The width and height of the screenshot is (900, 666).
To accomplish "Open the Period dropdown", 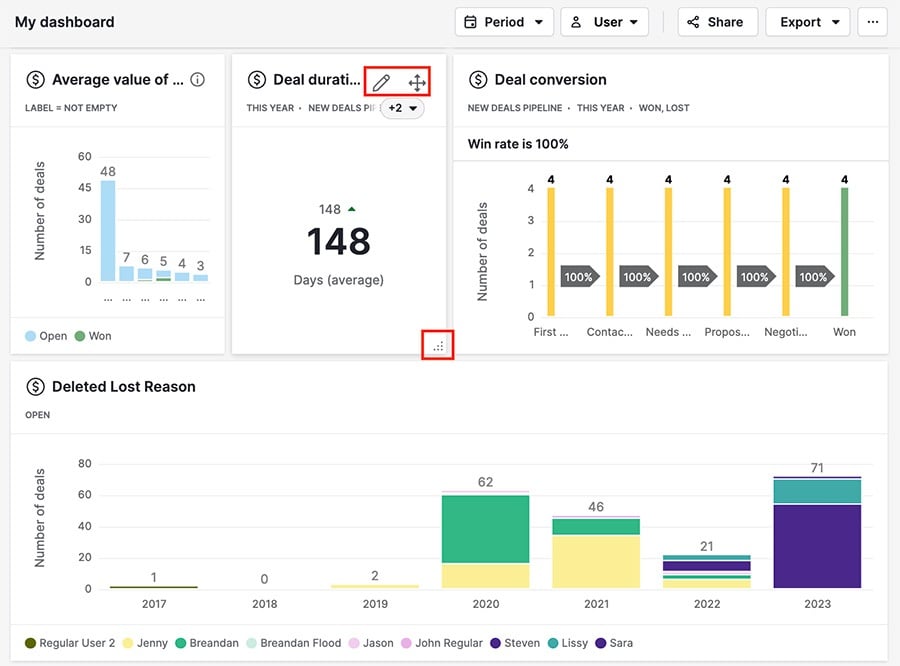I will 504,21.
